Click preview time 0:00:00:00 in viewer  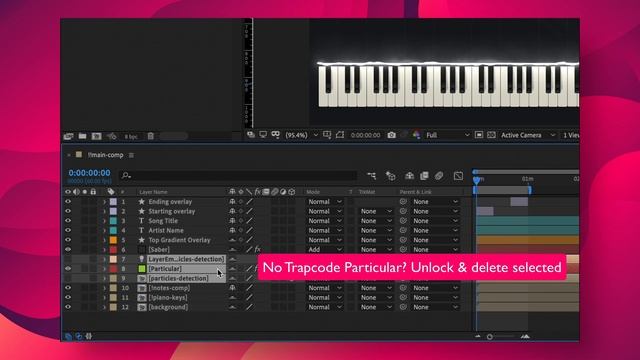pyautogui.click(x=365, y=135)
